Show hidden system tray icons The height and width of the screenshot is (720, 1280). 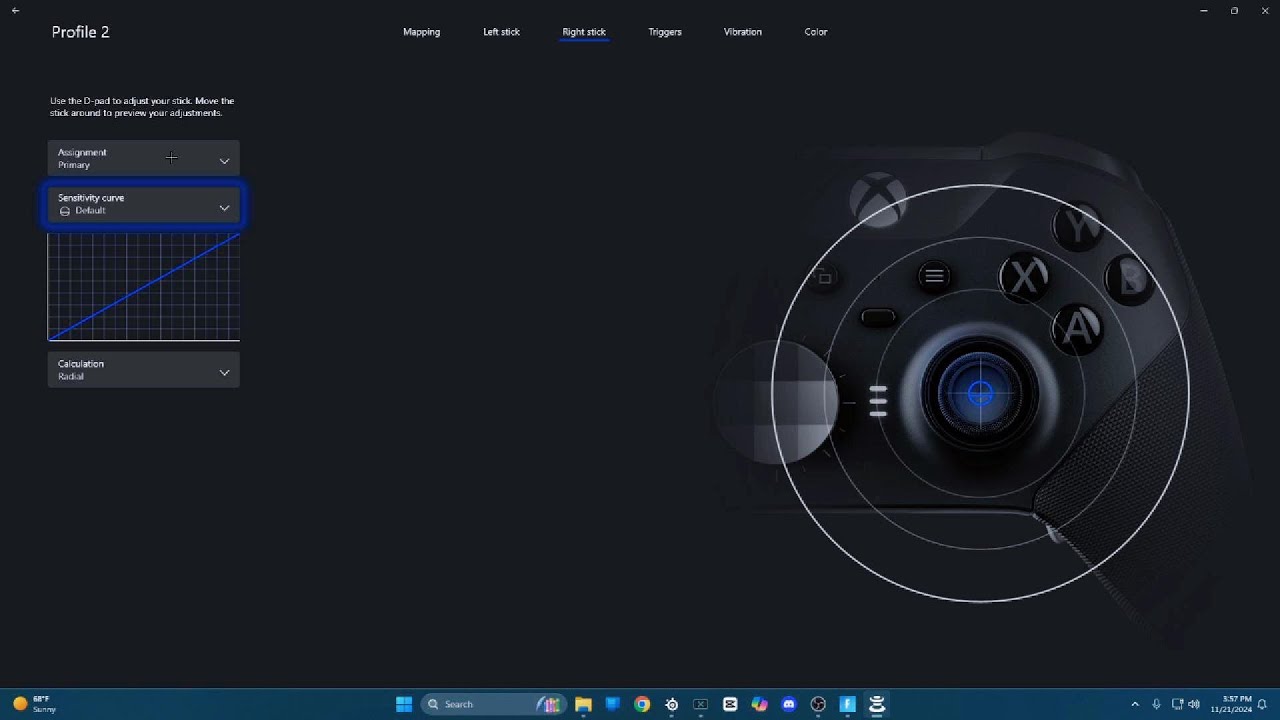point(1134,704)
